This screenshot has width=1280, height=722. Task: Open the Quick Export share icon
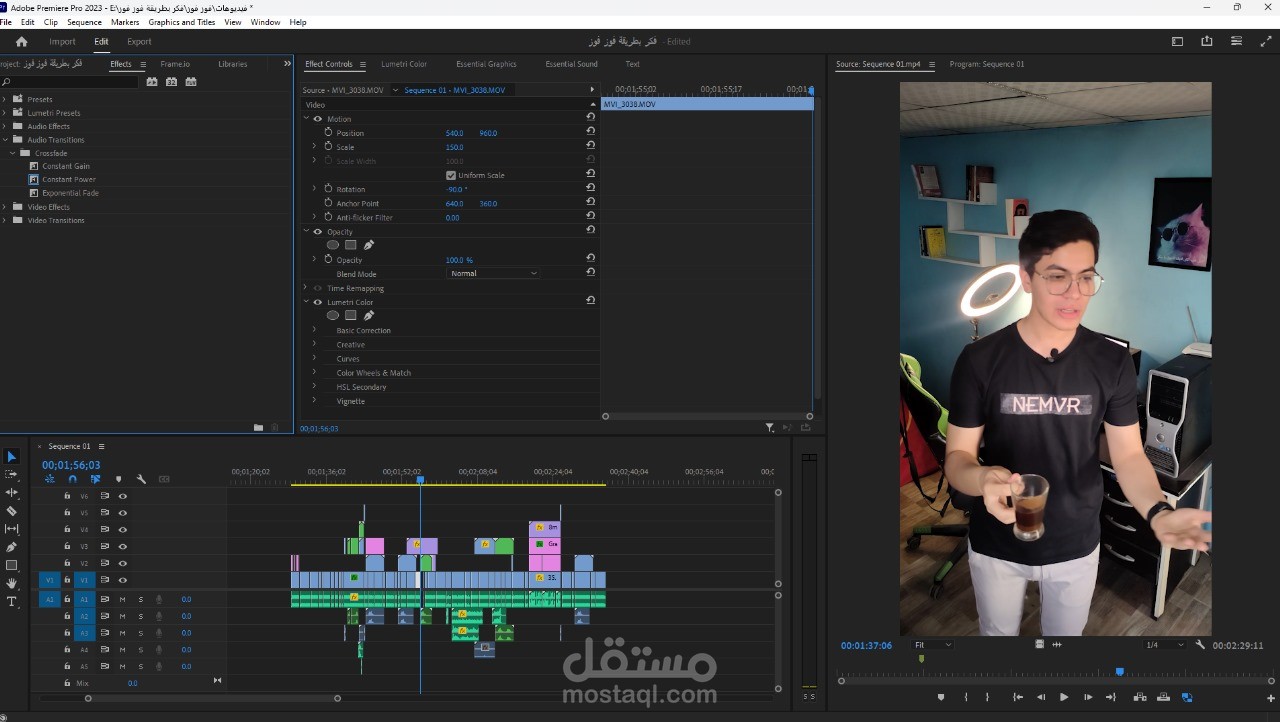1207,41
